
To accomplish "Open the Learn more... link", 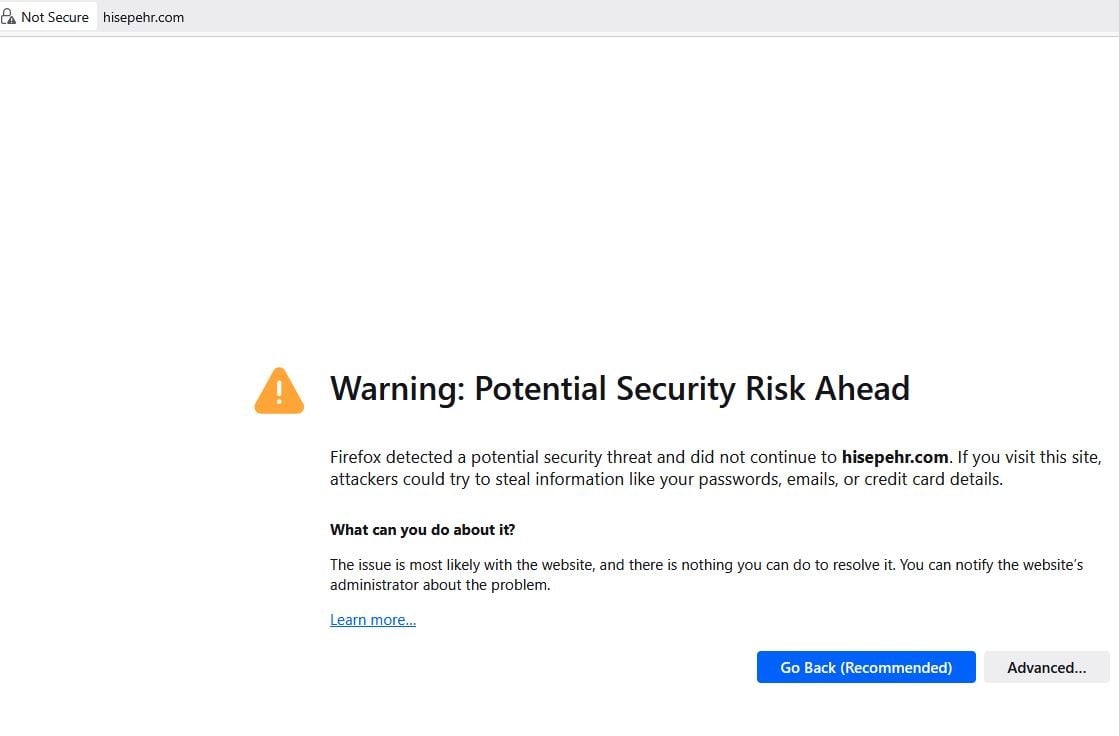I will 373,620.
